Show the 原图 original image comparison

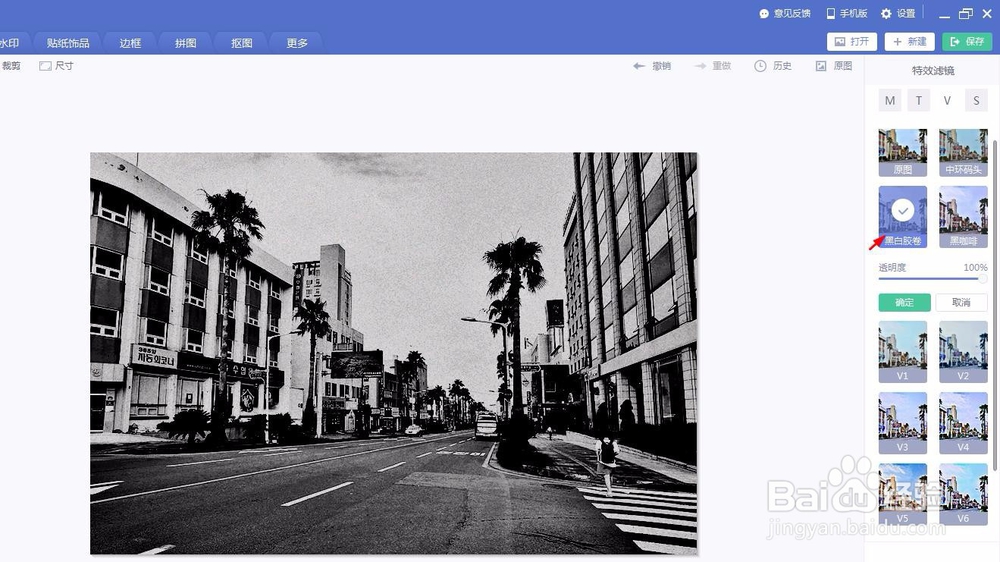click(x=834, y=66)
